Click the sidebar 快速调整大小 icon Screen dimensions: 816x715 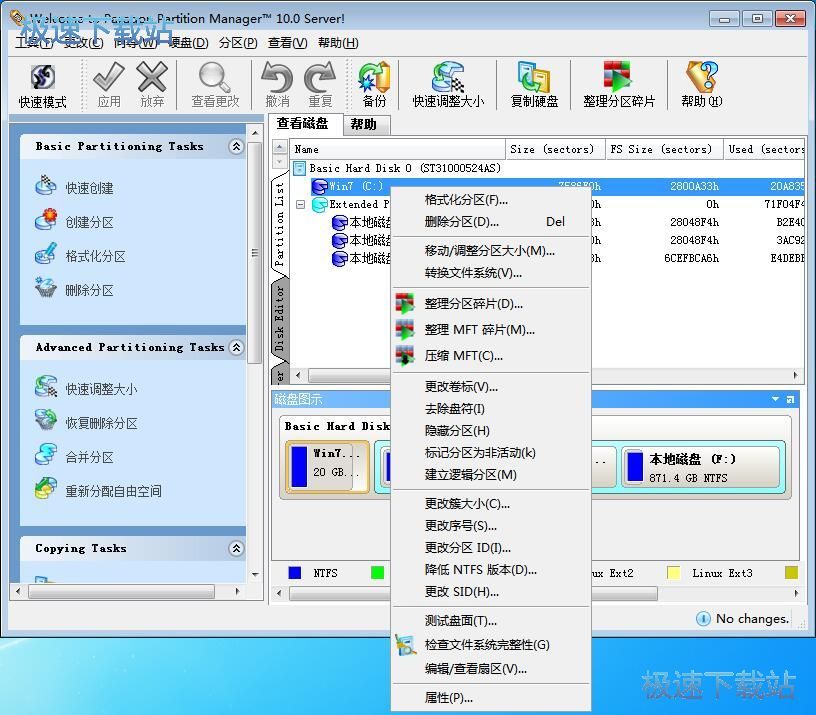[x=46, y=387]
